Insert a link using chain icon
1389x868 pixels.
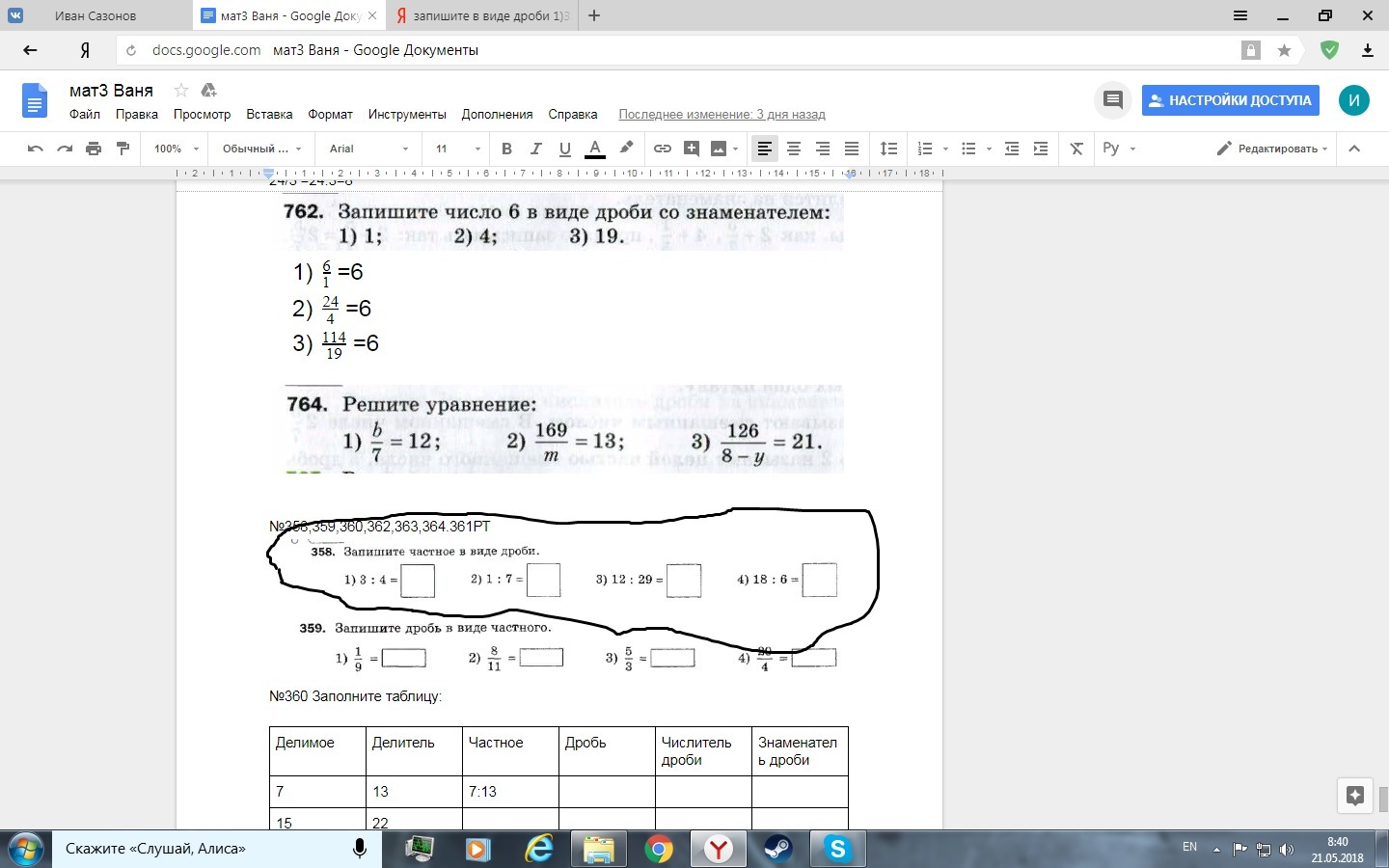tap(663, 149)
